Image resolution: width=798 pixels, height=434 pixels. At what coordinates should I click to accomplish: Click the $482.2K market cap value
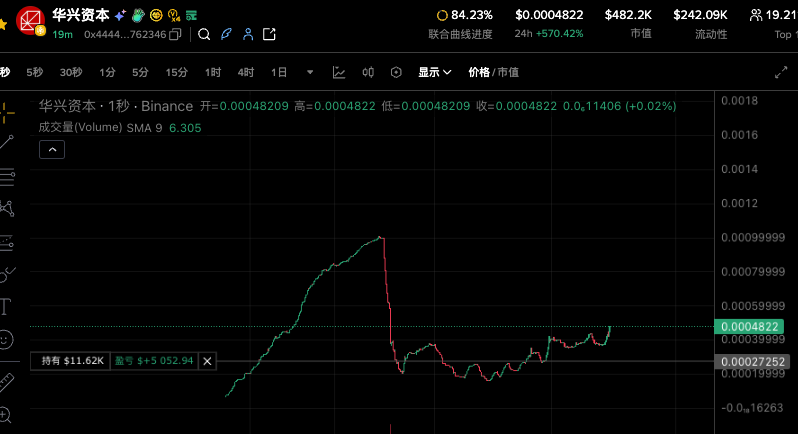[628, 15]
